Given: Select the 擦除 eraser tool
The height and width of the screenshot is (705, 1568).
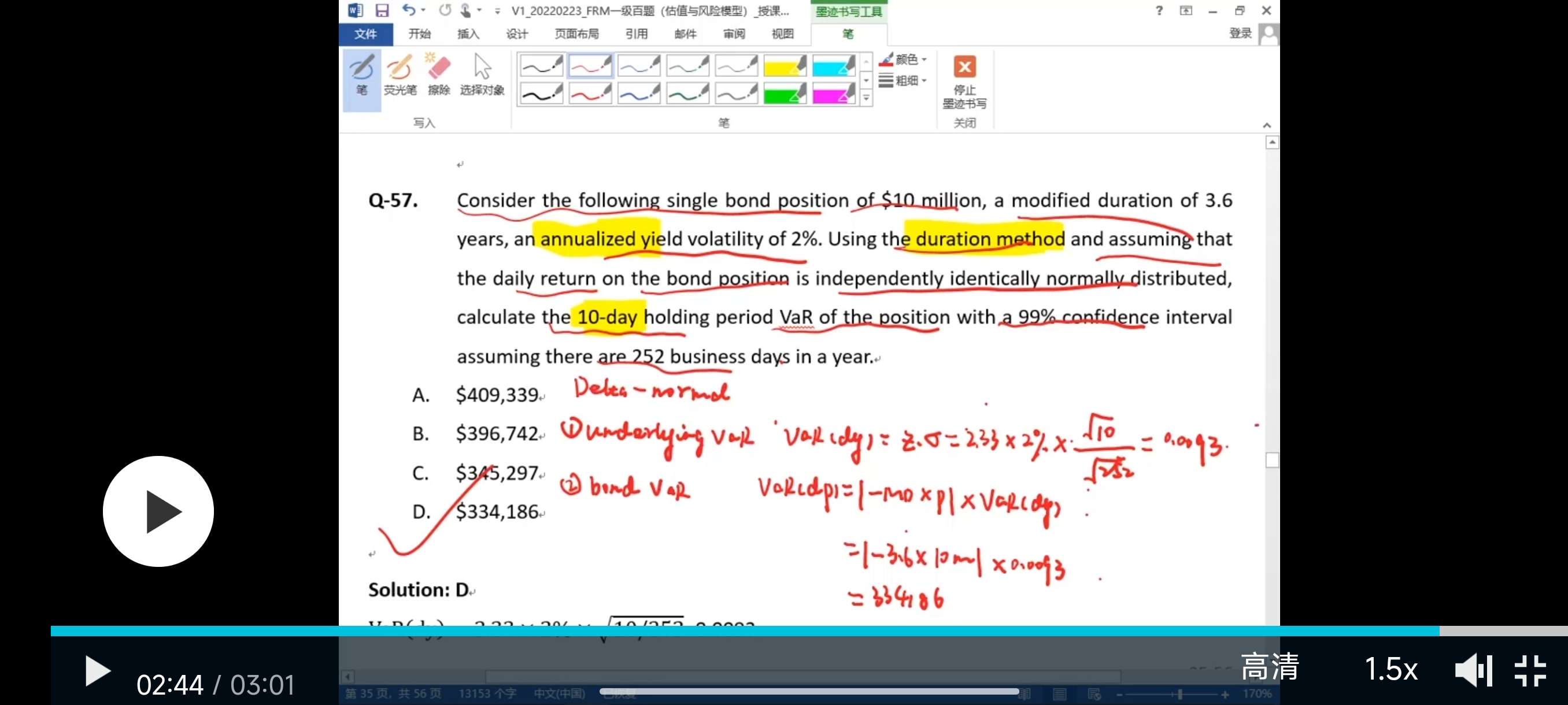Looking at the screenshot, I should 438,77.
